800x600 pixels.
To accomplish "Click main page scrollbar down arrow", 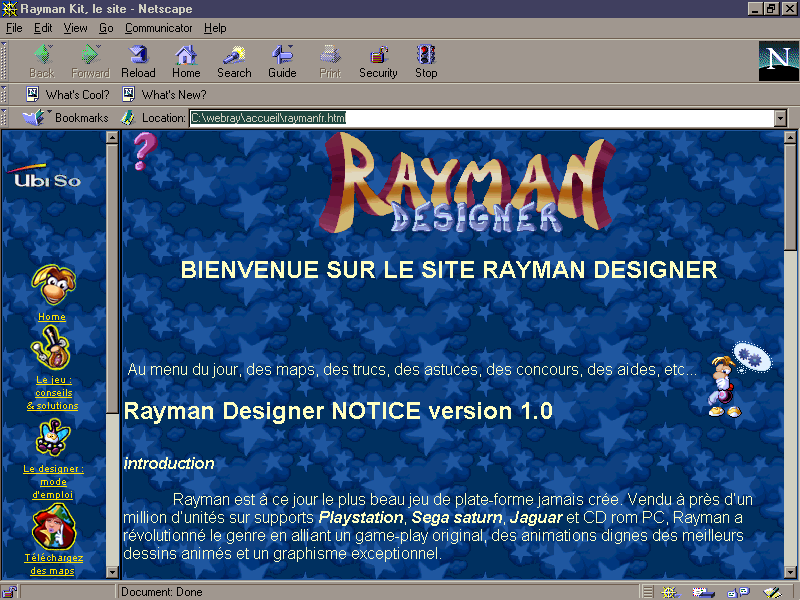I will pyautogui.click(x=790, y=572).
